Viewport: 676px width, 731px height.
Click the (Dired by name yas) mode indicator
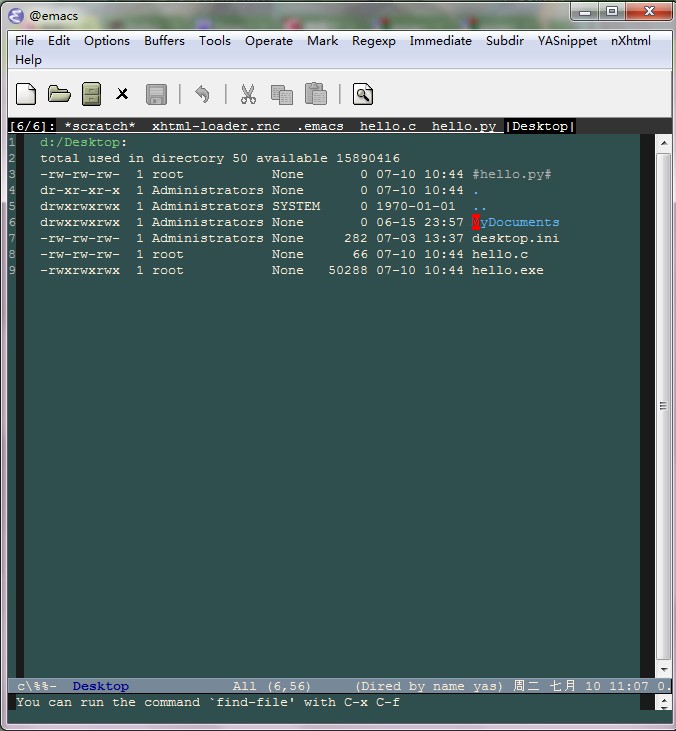click(429, 686)
